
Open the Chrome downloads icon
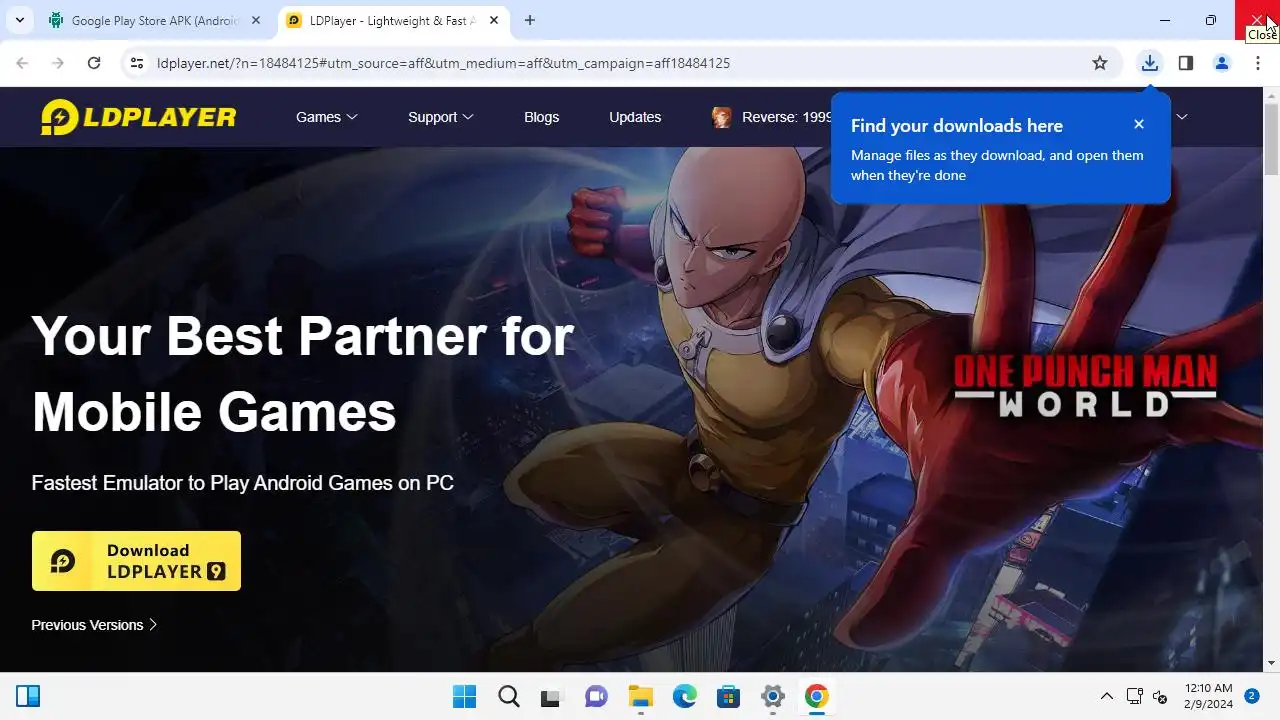pos(1150,63)
